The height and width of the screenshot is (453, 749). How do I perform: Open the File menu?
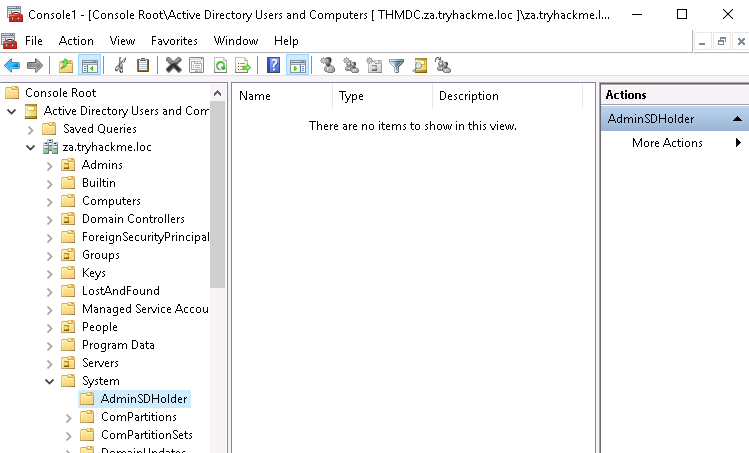tap(33, 41)
